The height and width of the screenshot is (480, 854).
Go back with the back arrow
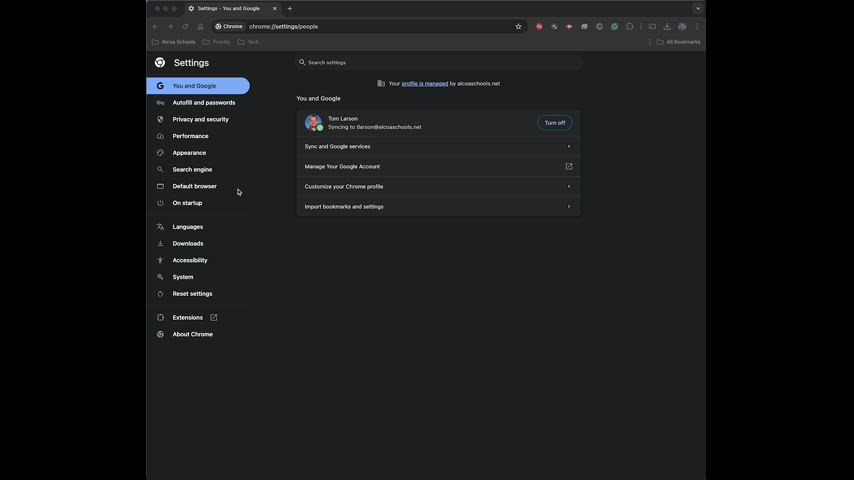pos(156,26)
